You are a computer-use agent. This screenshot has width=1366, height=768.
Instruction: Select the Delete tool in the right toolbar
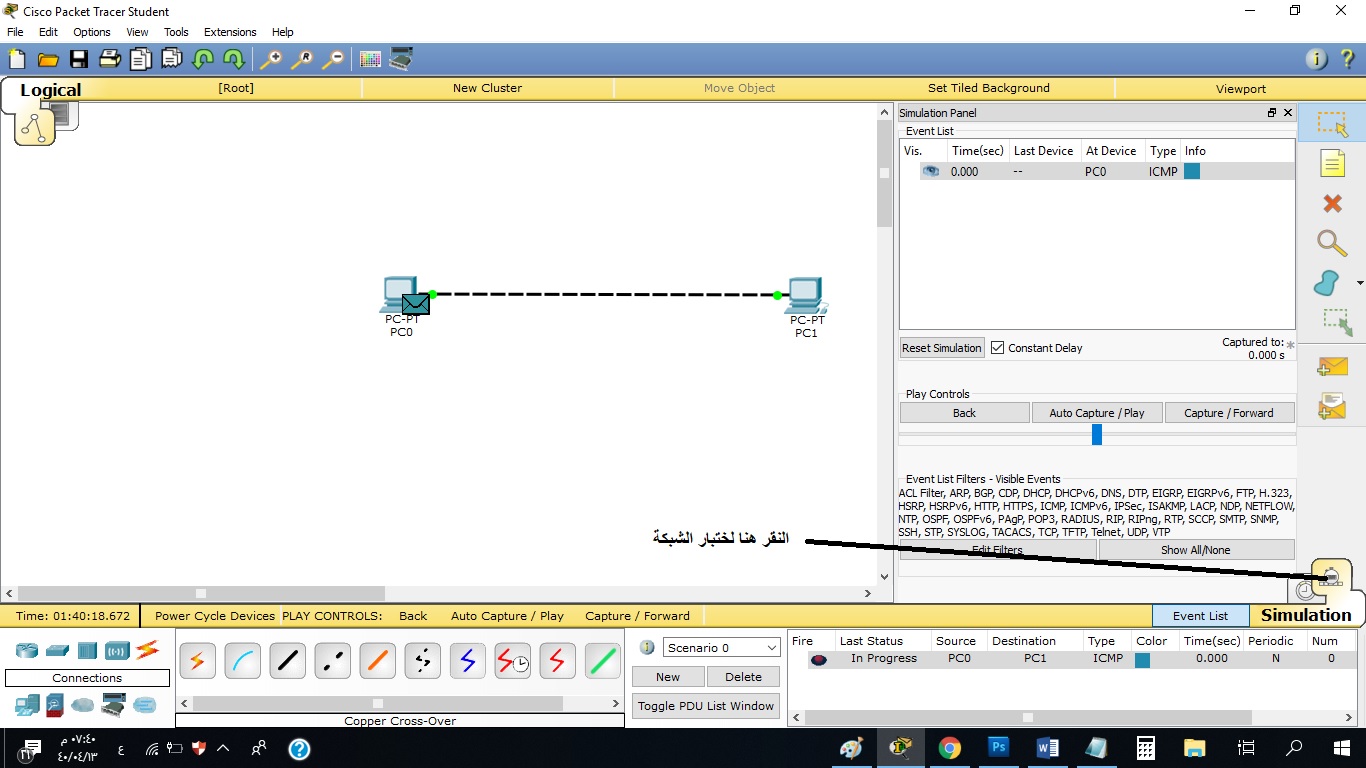pyautogui.click(x=1332, y=203)
